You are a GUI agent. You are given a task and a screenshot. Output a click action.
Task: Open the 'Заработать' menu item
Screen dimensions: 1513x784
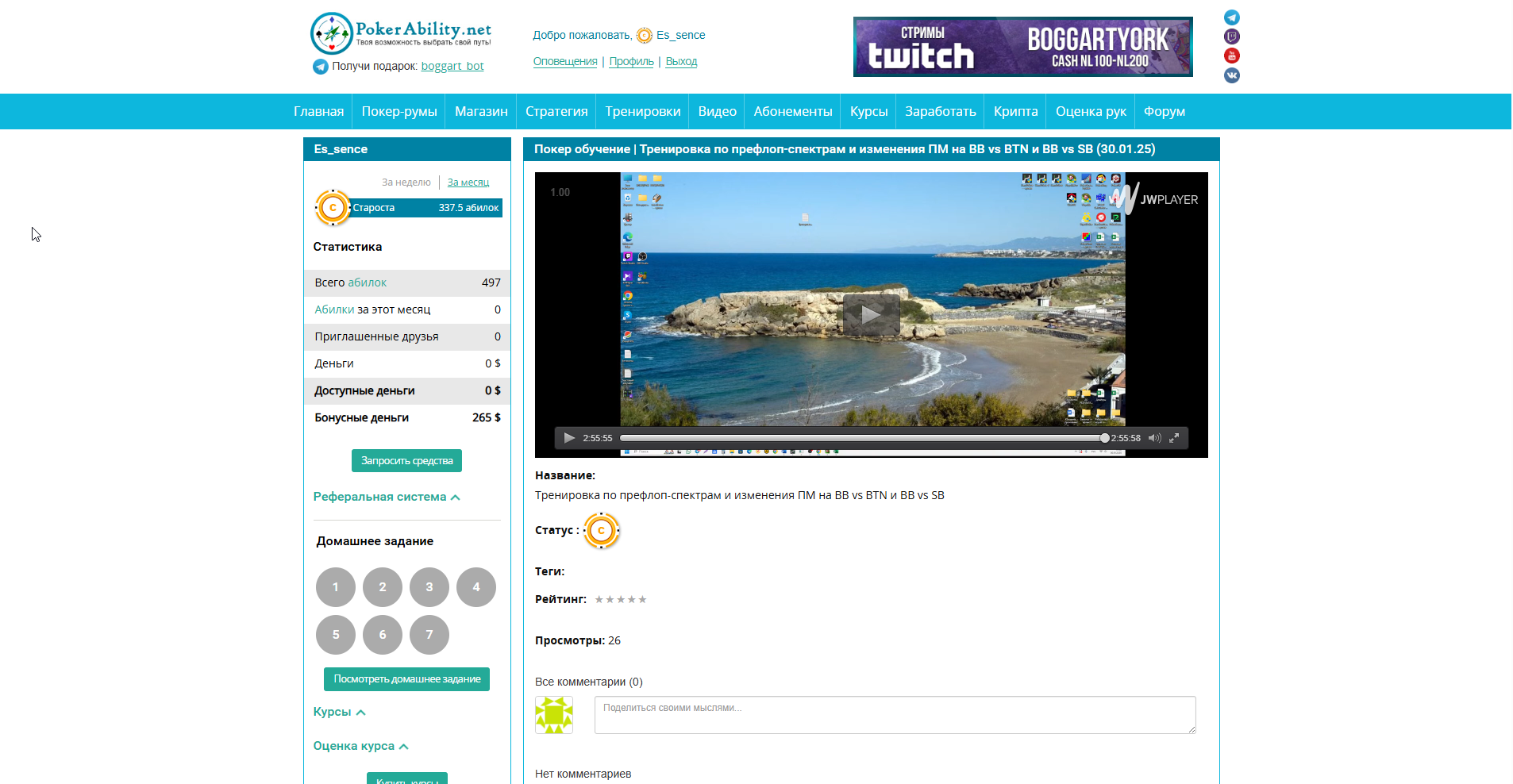coord(941,112)
